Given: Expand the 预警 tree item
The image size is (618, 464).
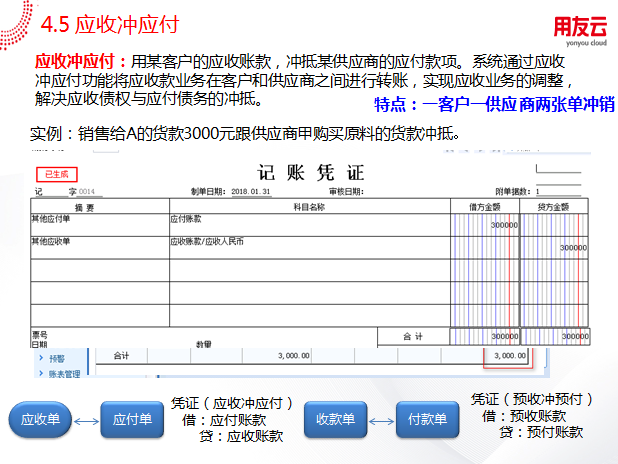Looking at the screenshot, I should [x=41, y=357].
